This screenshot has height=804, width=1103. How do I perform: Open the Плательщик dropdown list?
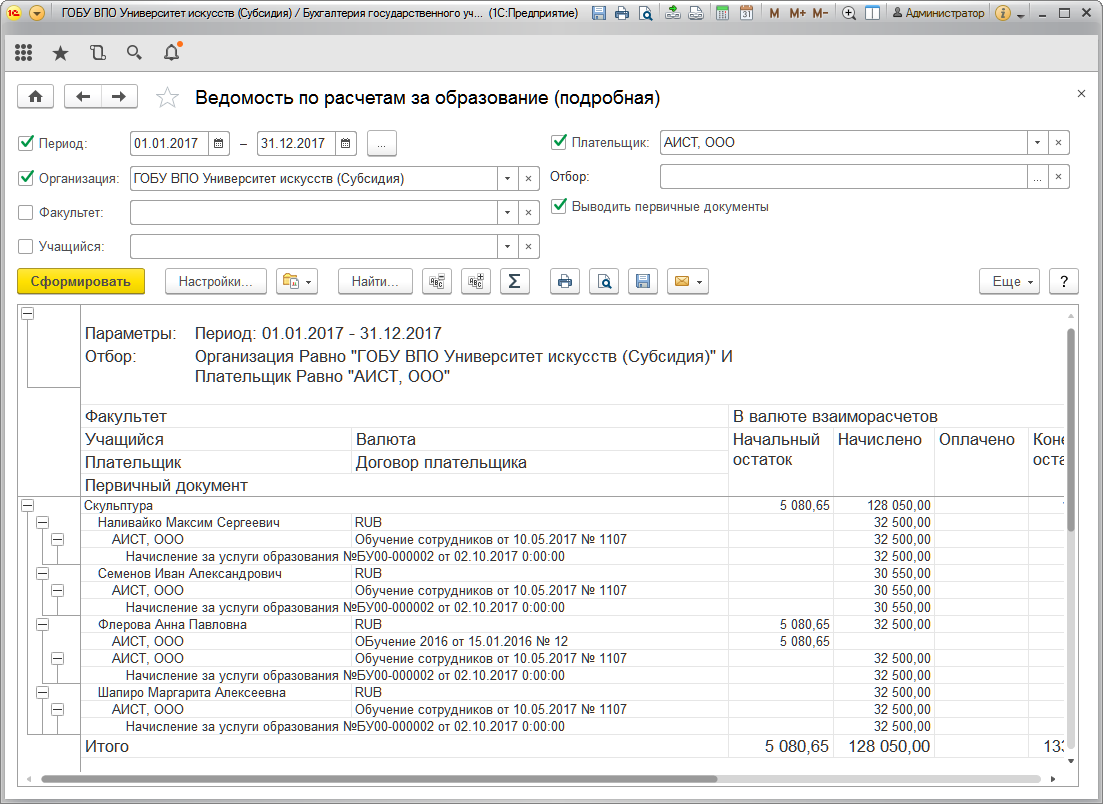(1038, 143)
